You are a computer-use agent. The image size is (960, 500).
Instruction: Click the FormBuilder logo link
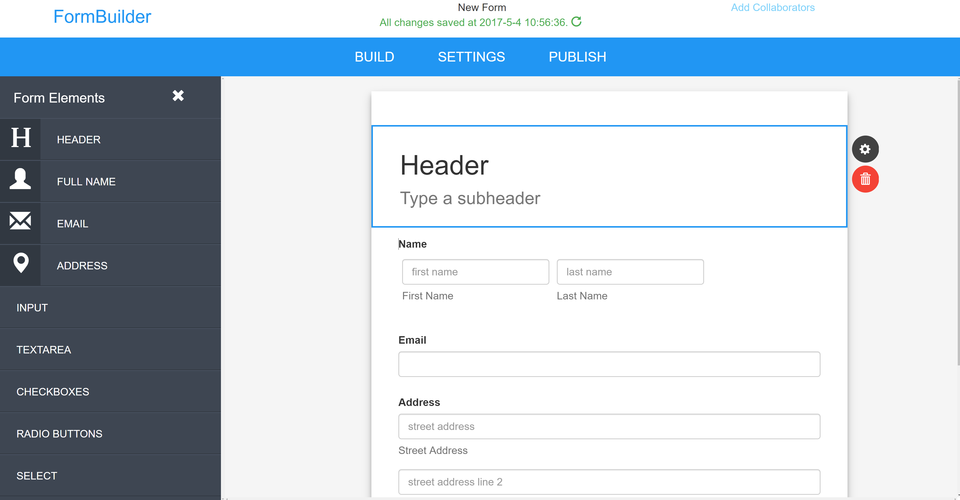click(102, 17)
